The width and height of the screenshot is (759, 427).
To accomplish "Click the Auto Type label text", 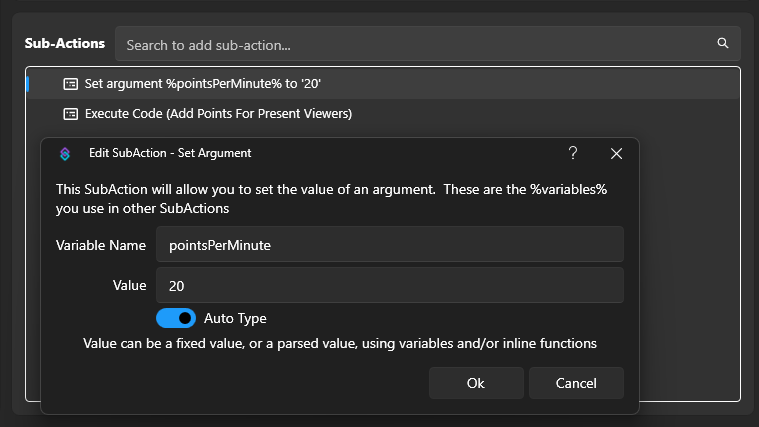I will point(235,318).
